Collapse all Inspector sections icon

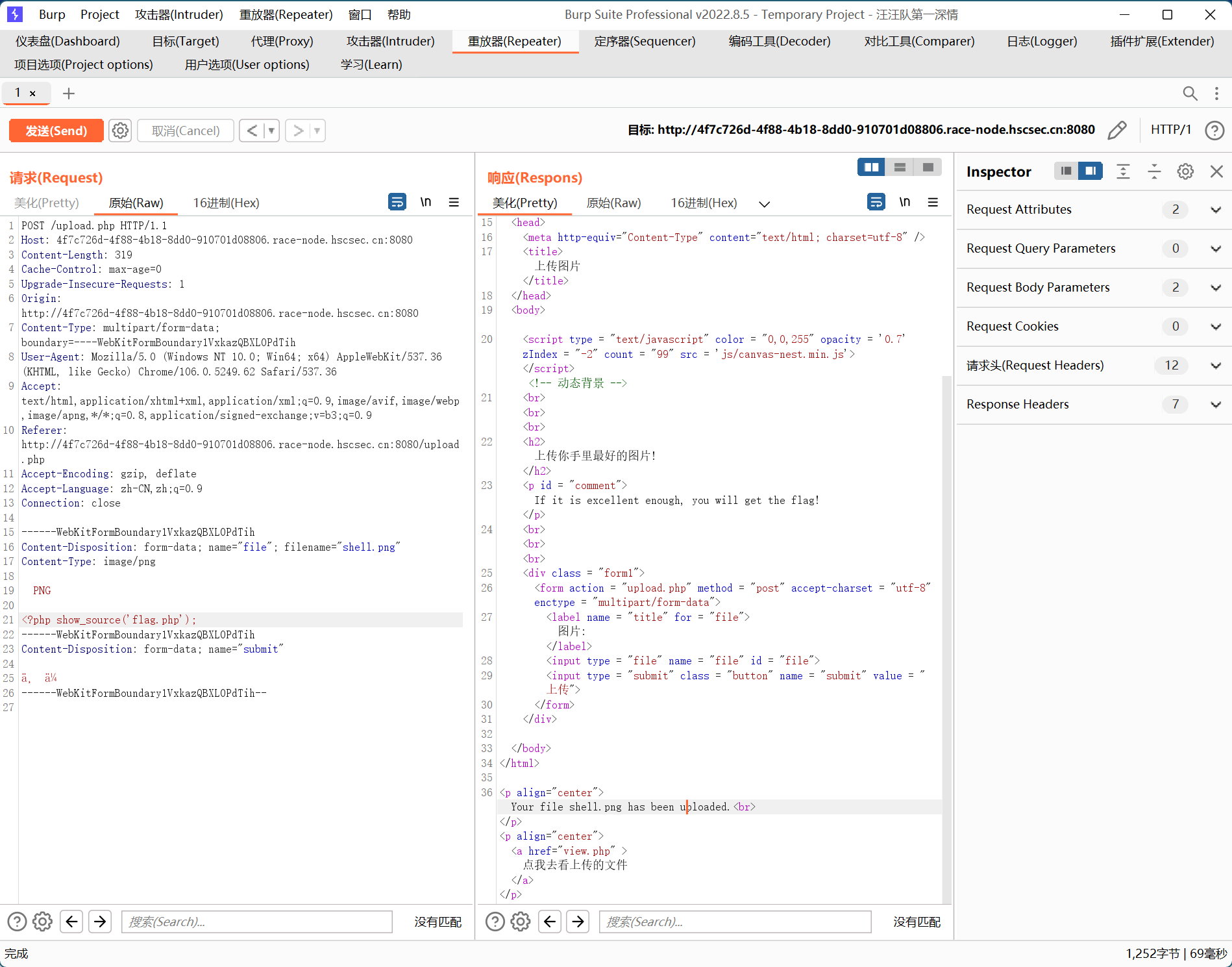[1154, 171]
